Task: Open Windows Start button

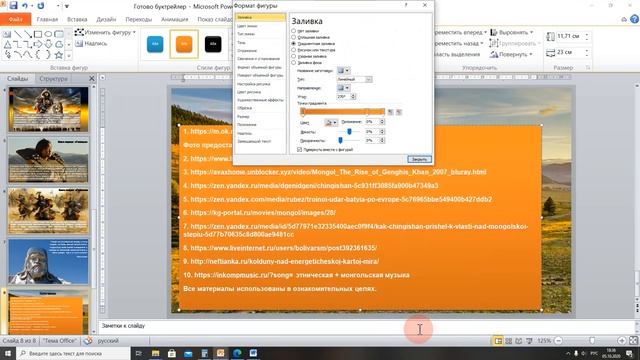Action: tap(8, 353)
